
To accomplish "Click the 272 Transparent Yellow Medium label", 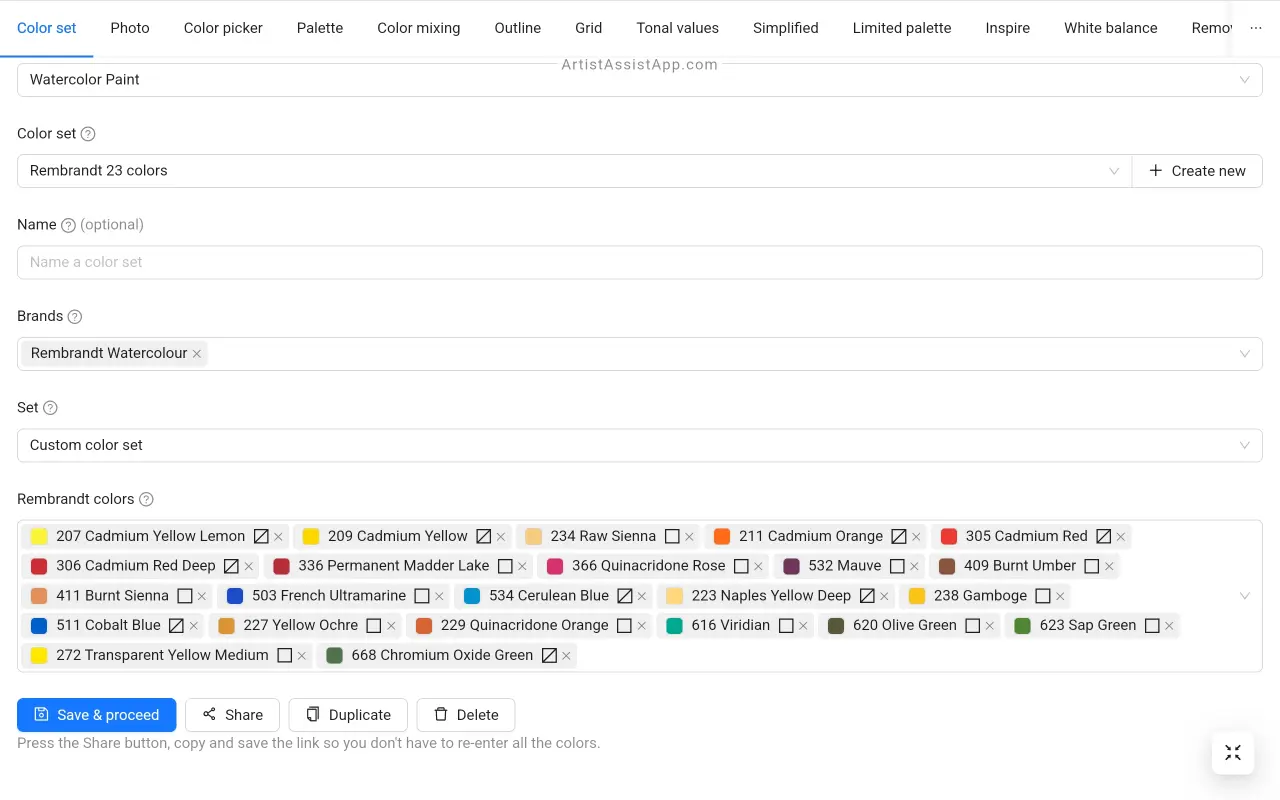I will (x=162, y=656).
